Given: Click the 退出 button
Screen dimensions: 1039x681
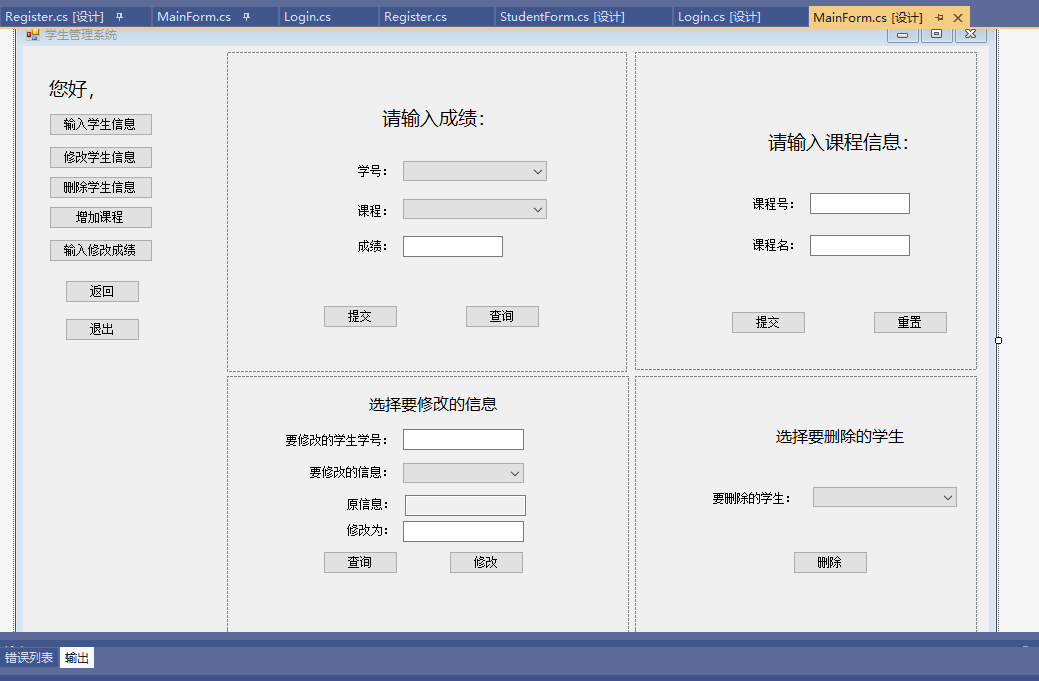Looking at the screenshot, I should (102, 329).
